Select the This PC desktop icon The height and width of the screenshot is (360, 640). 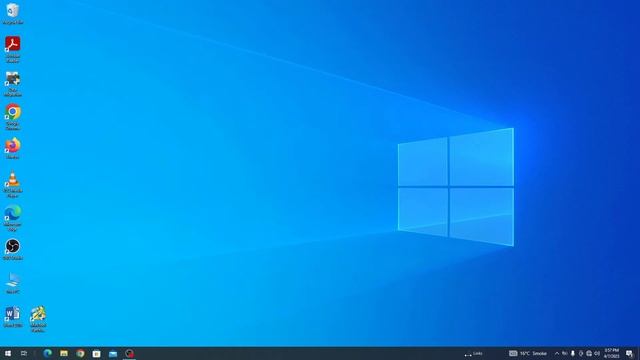pyautogui.click(x=13, y=283)
